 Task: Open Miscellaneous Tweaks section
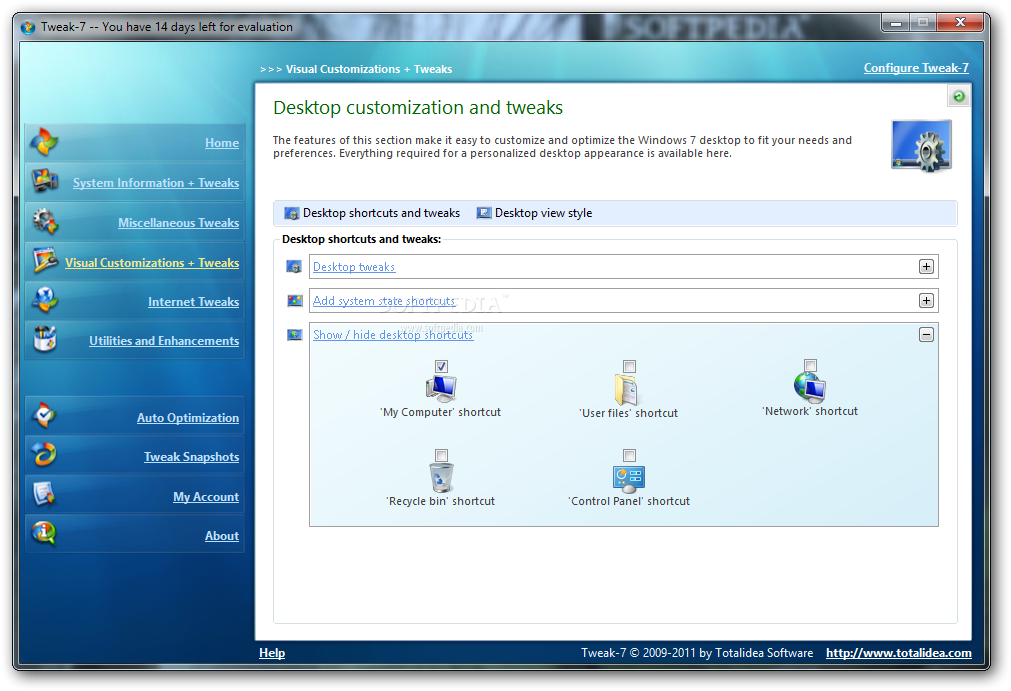(179, 223)
